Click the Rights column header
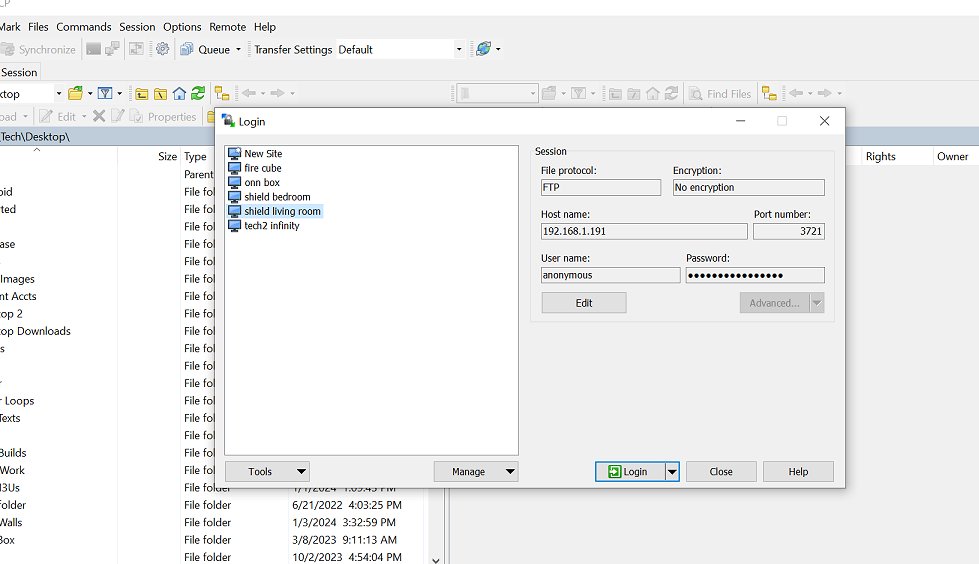The image size is (979, 564). point(897,157)
